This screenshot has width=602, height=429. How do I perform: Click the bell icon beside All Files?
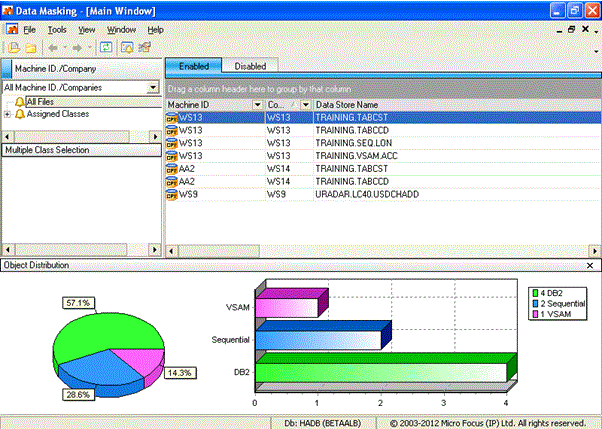(20, 101)
